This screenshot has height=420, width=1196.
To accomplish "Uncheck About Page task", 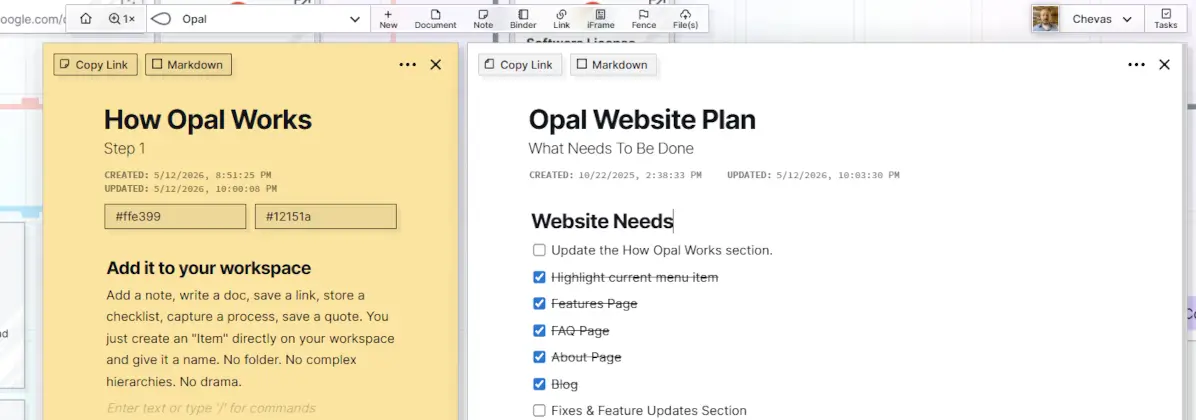I will (x=539, y=357).
